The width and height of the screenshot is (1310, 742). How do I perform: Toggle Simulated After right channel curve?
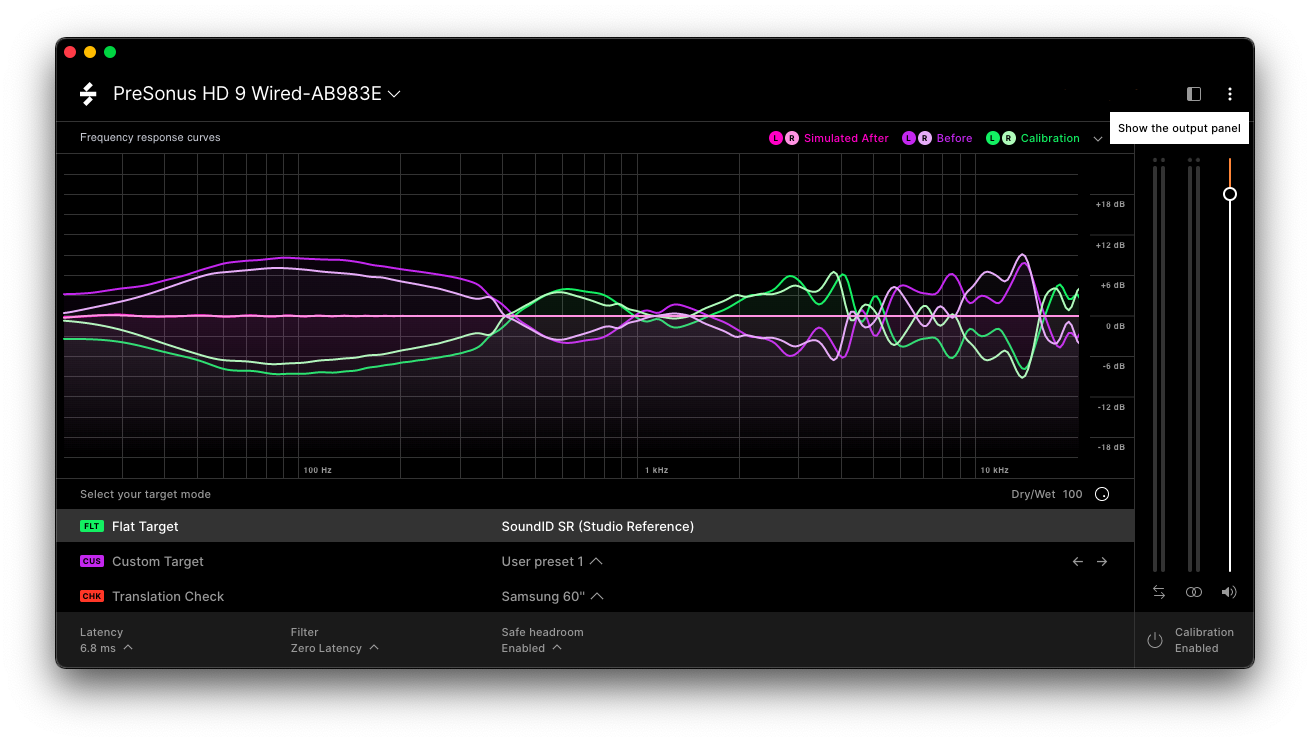(x=792, y=138)
